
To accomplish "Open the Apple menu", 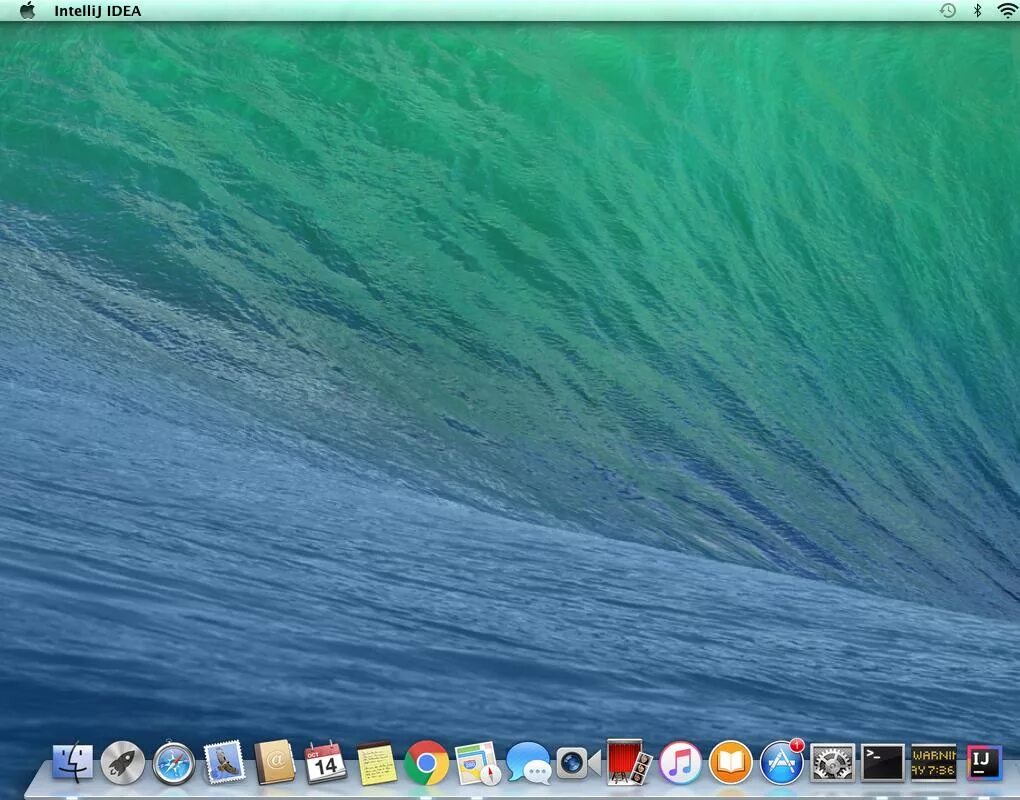I will pyautogui.click(x=27, y=10).
